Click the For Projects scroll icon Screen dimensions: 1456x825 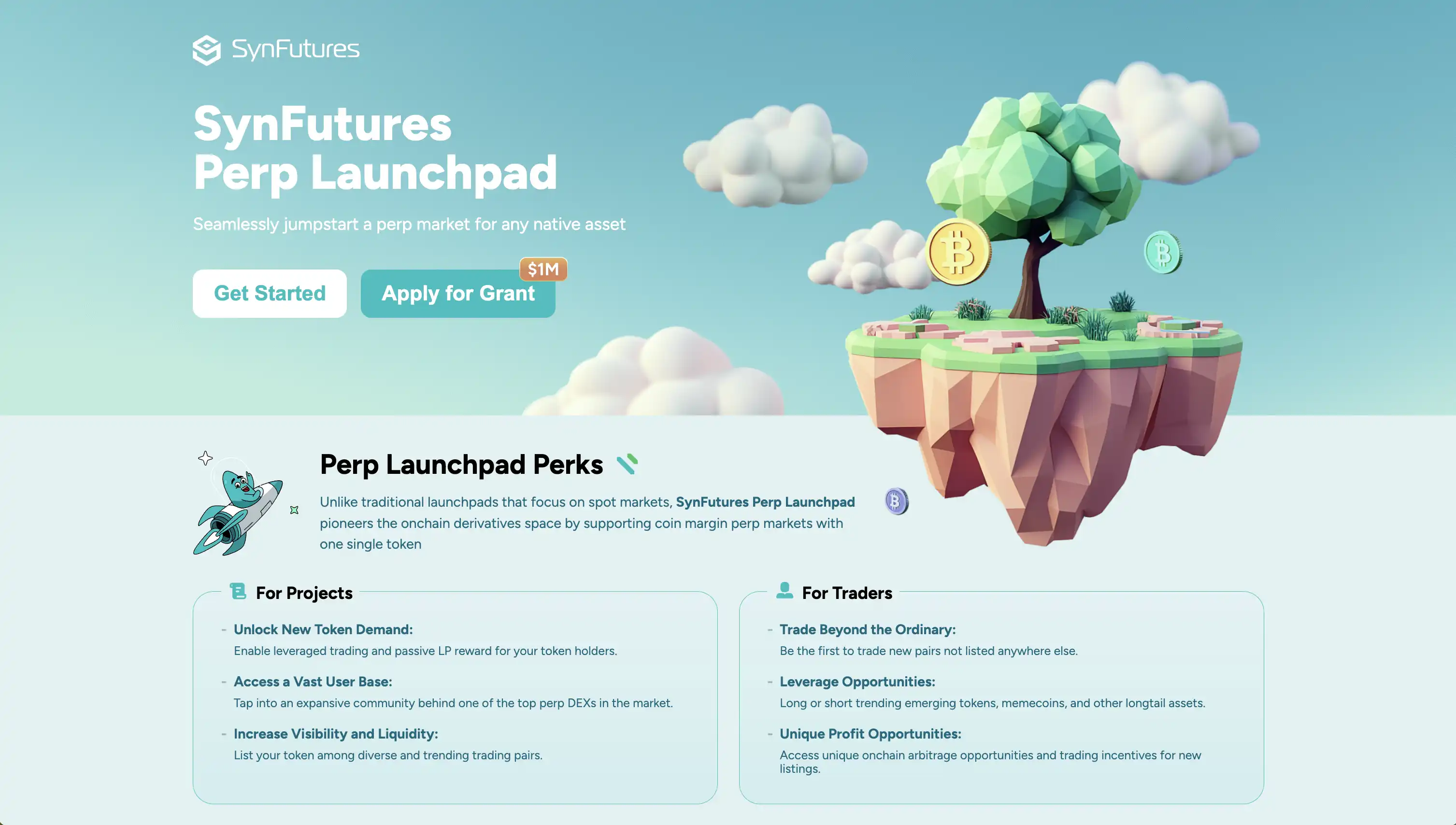pyautogui.click(x=238, y=591)
